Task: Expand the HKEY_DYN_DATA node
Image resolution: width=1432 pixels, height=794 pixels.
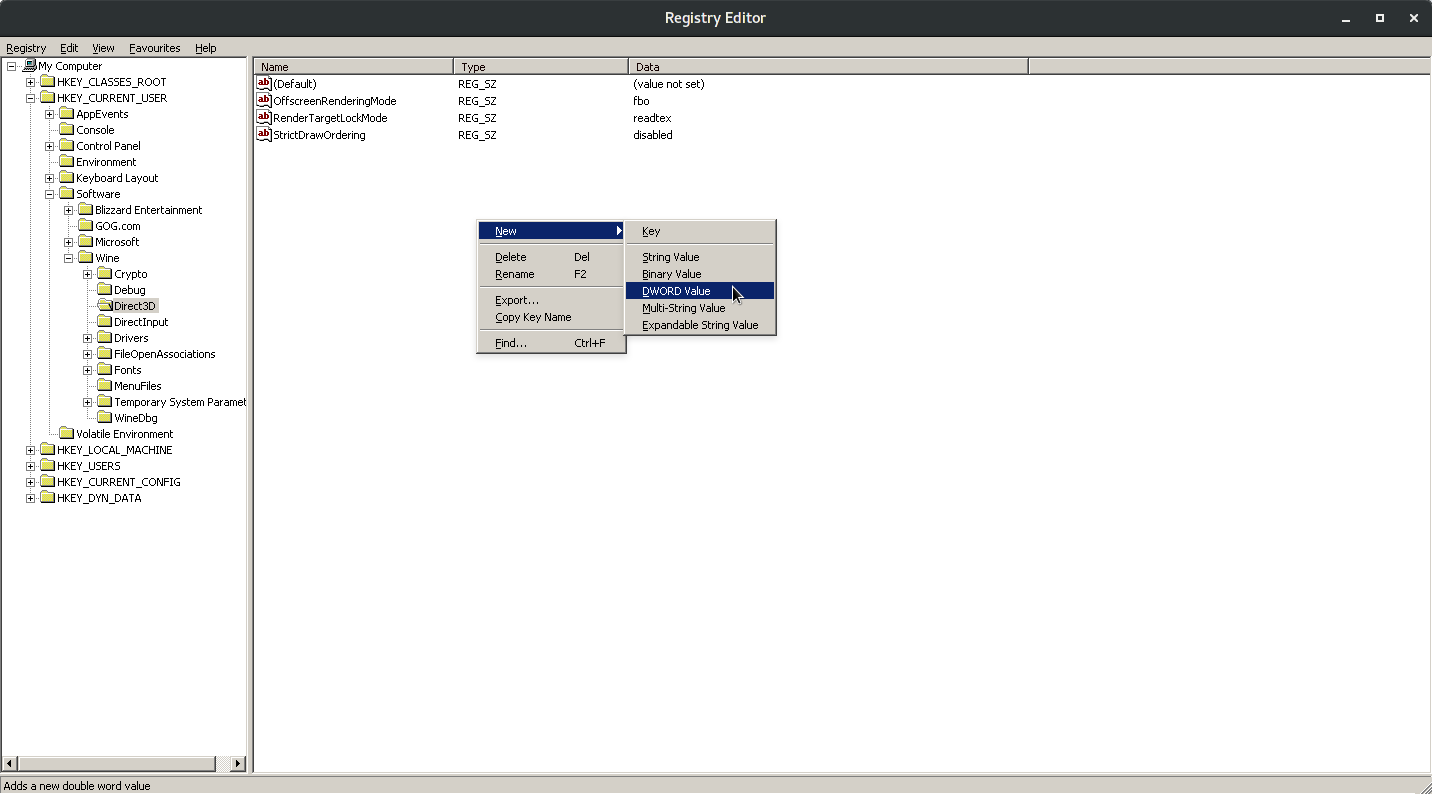Action: tap(30, 498)
